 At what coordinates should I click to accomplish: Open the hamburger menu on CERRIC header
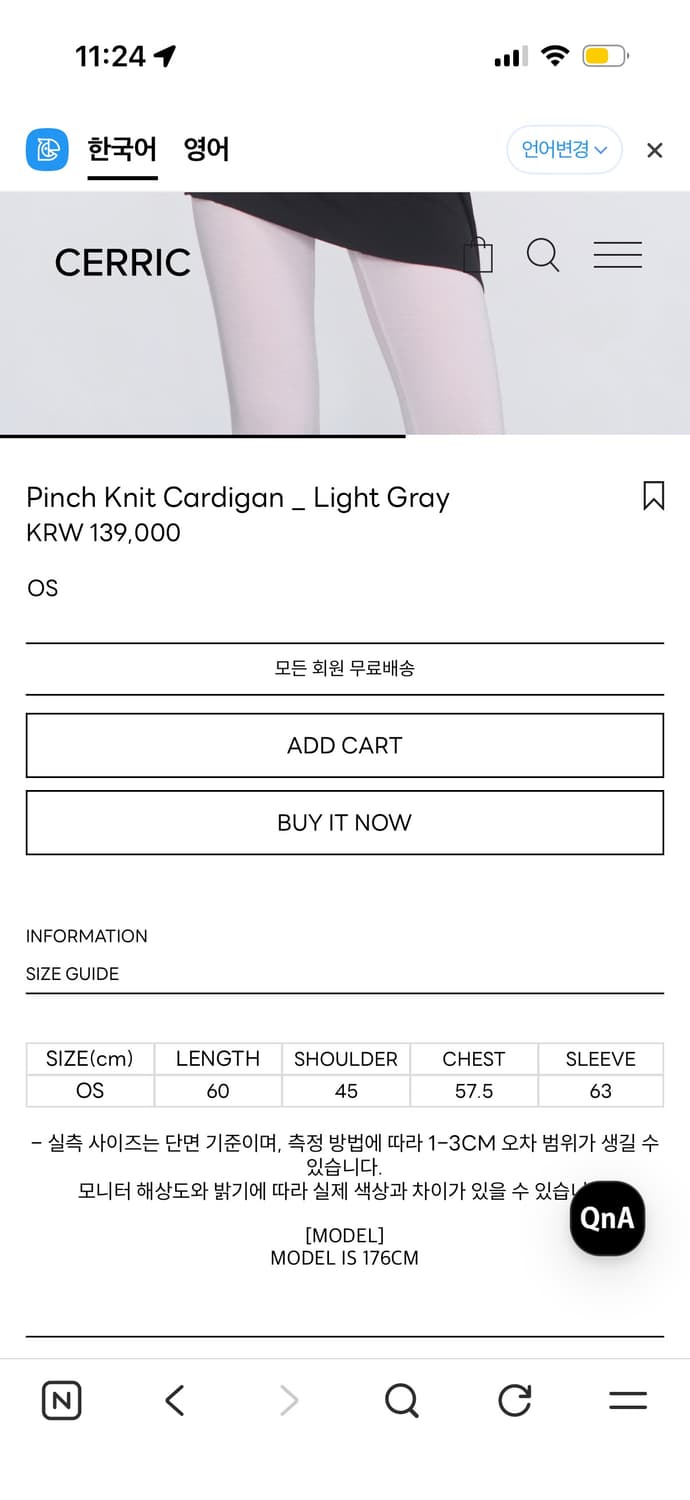[618, 256]
